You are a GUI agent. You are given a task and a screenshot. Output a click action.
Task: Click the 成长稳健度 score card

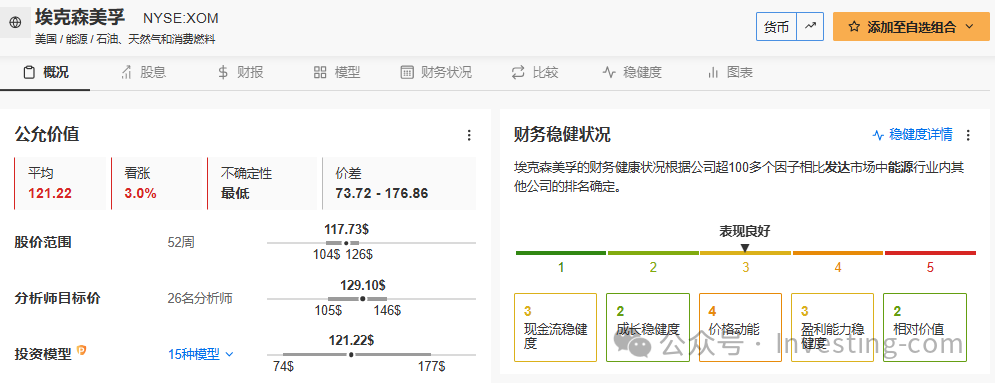point(648,327)
